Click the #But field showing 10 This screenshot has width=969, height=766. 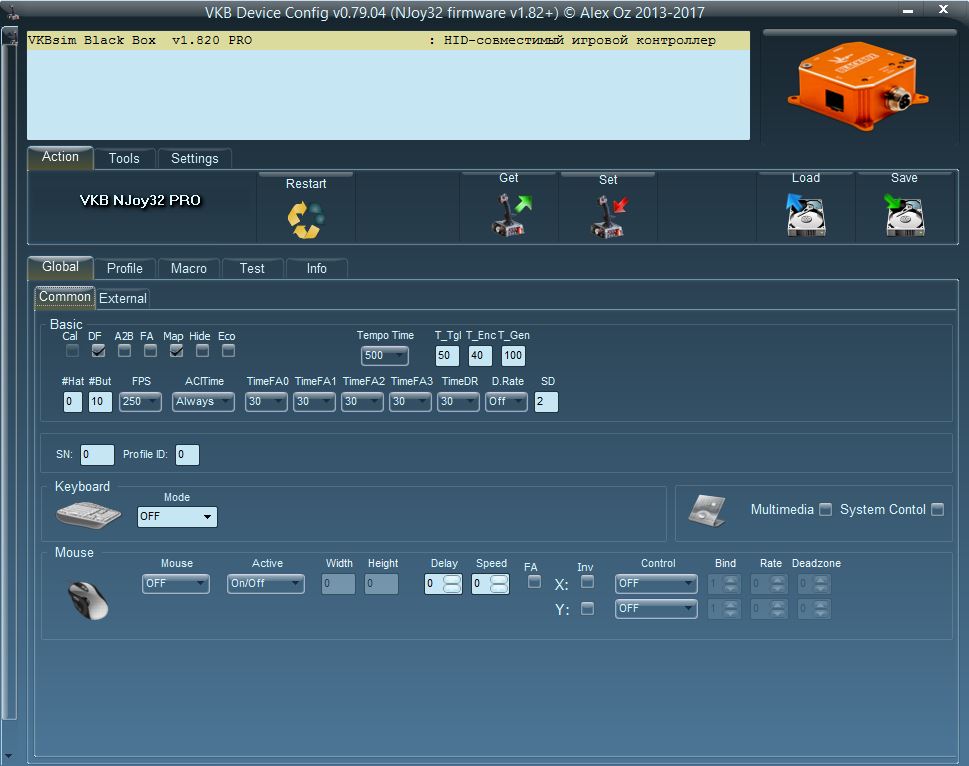click(100, 402)
